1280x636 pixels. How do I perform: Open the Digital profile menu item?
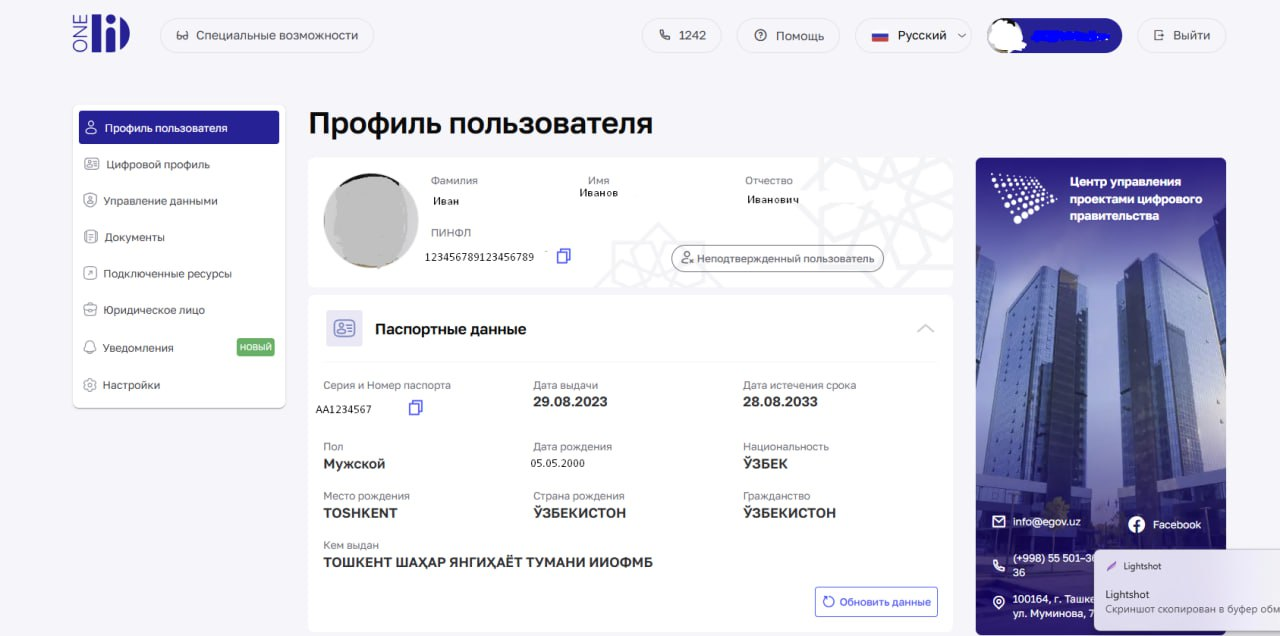tap(157, 164)
